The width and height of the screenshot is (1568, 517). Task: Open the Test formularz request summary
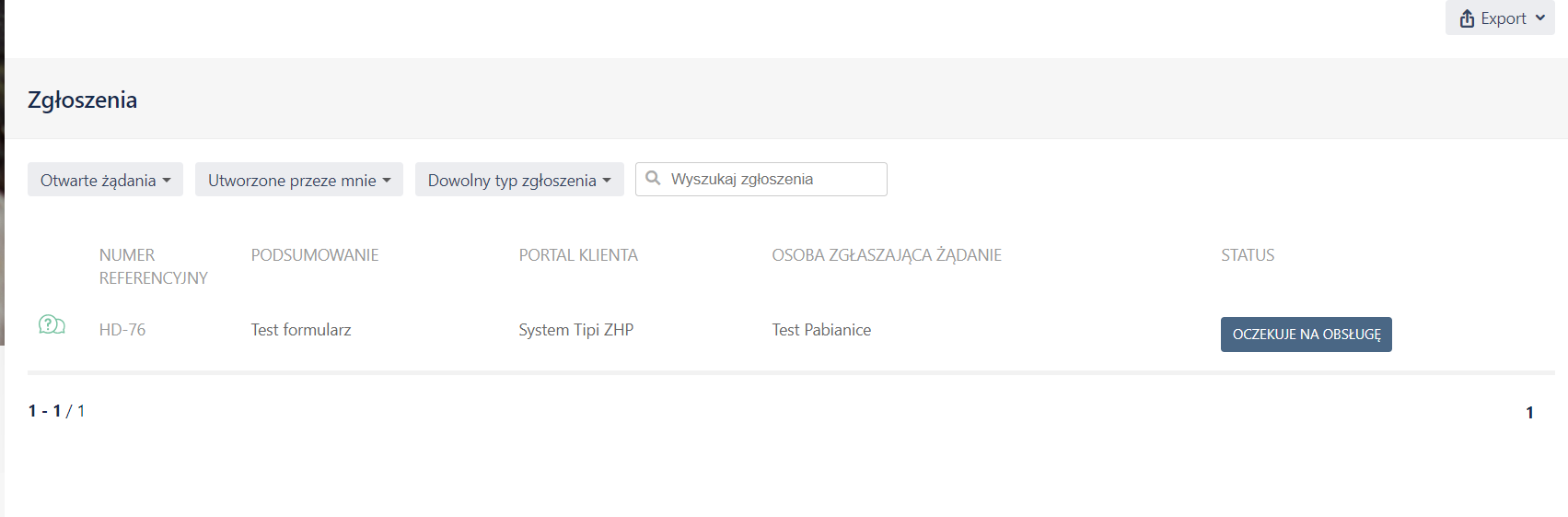click(x=301, y=330)
